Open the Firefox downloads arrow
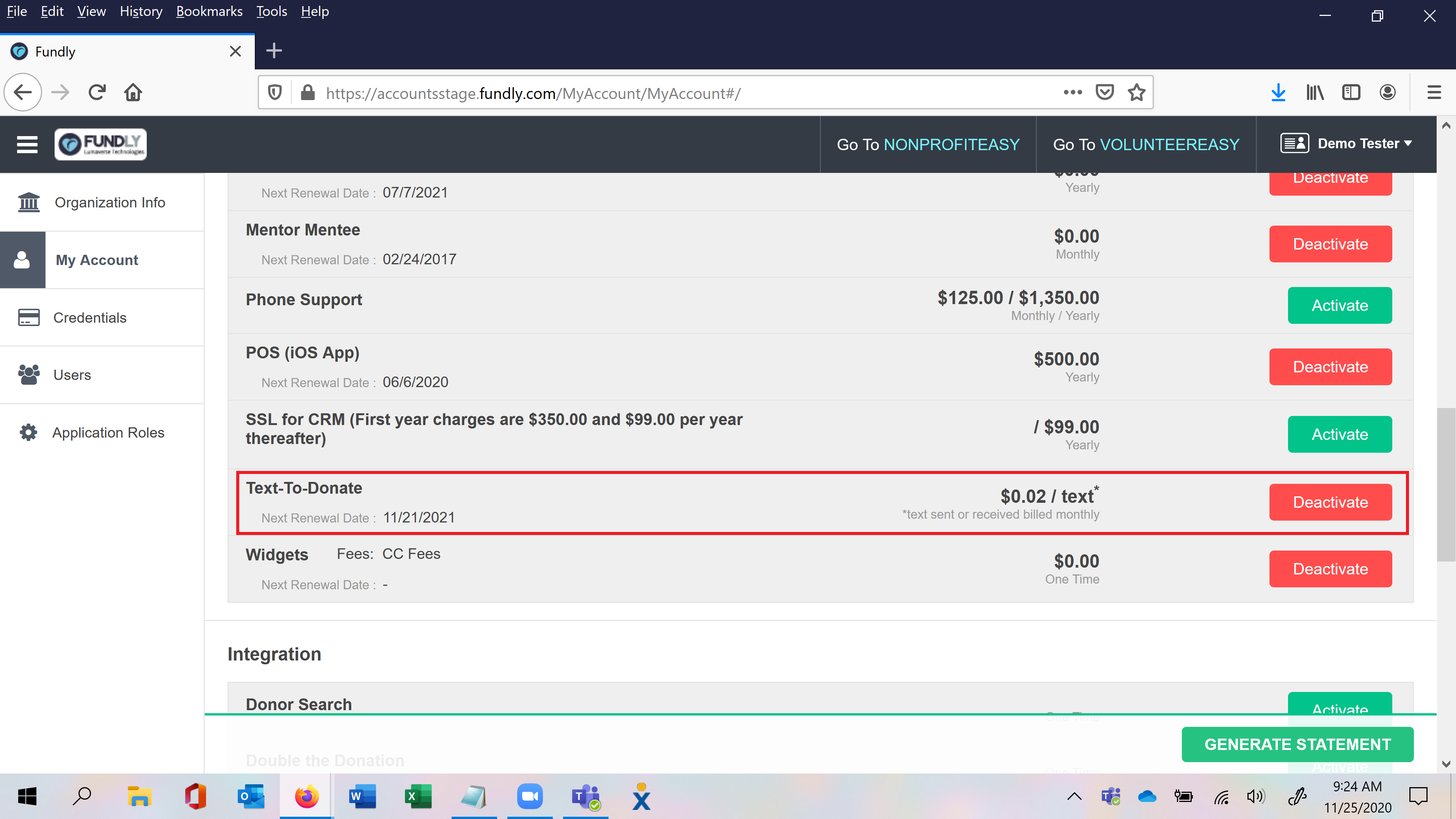 tap(1278, 92)
